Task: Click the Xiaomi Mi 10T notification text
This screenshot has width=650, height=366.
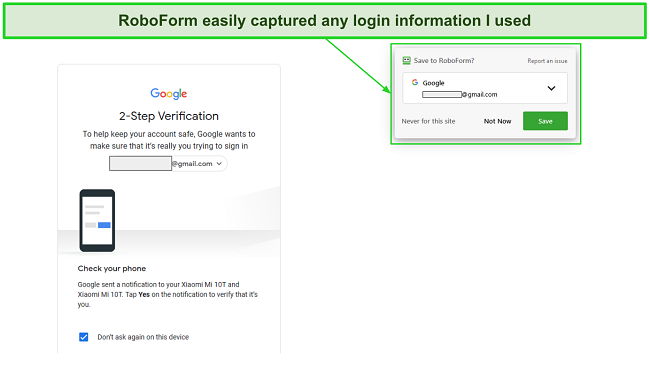Action: [x=167, y=294]
